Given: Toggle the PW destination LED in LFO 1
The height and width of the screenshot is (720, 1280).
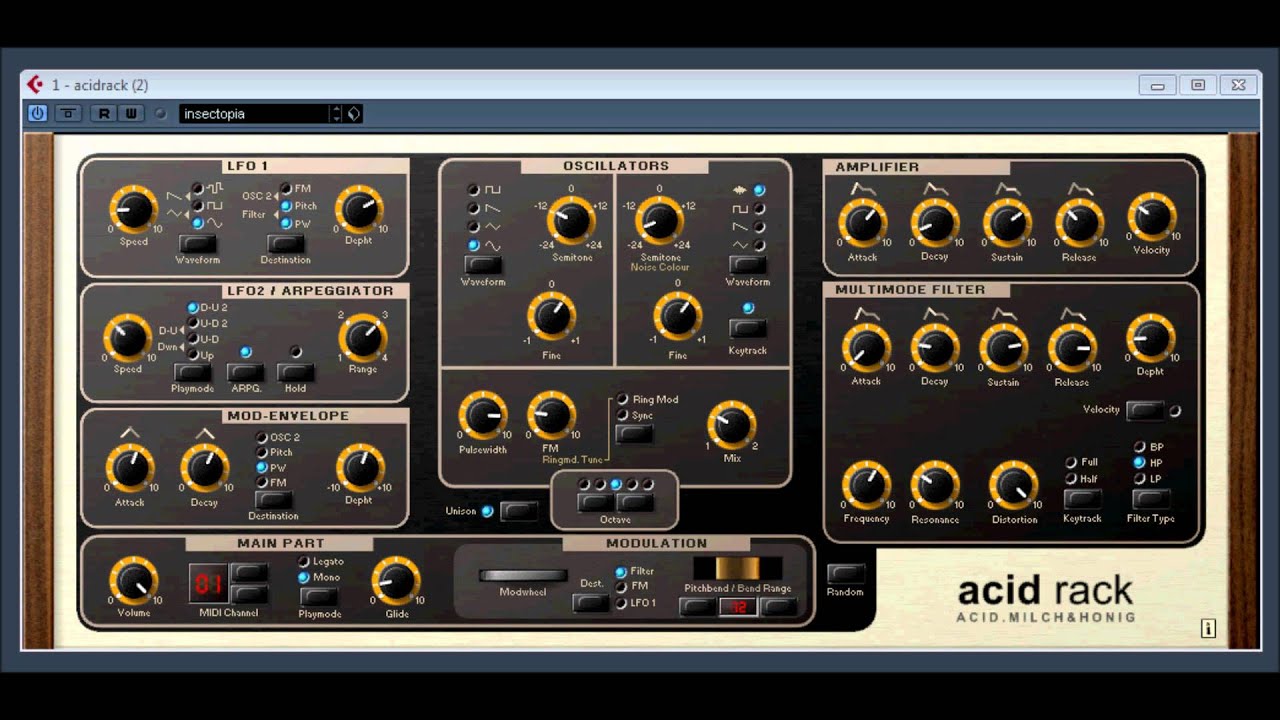Looking at the screenshot, I should [x=286, y=224].
